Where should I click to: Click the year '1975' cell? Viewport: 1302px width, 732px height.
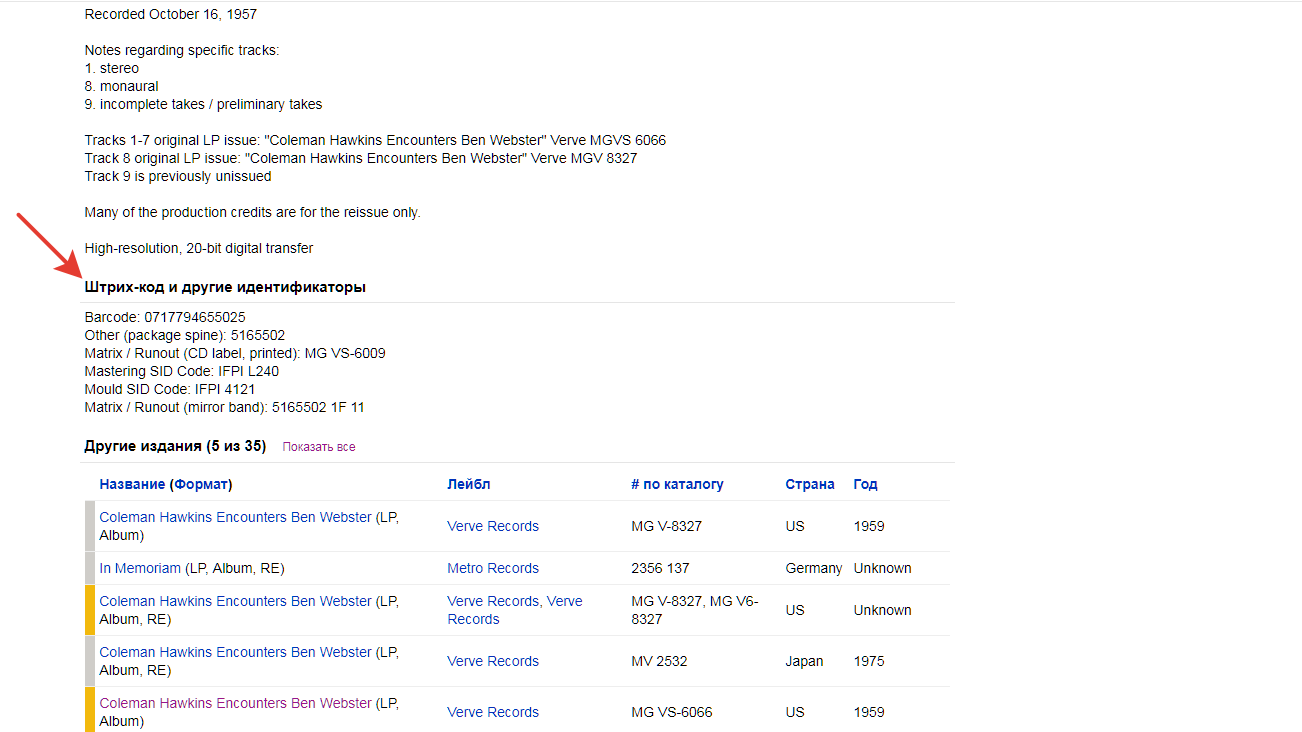click(869, 661)
